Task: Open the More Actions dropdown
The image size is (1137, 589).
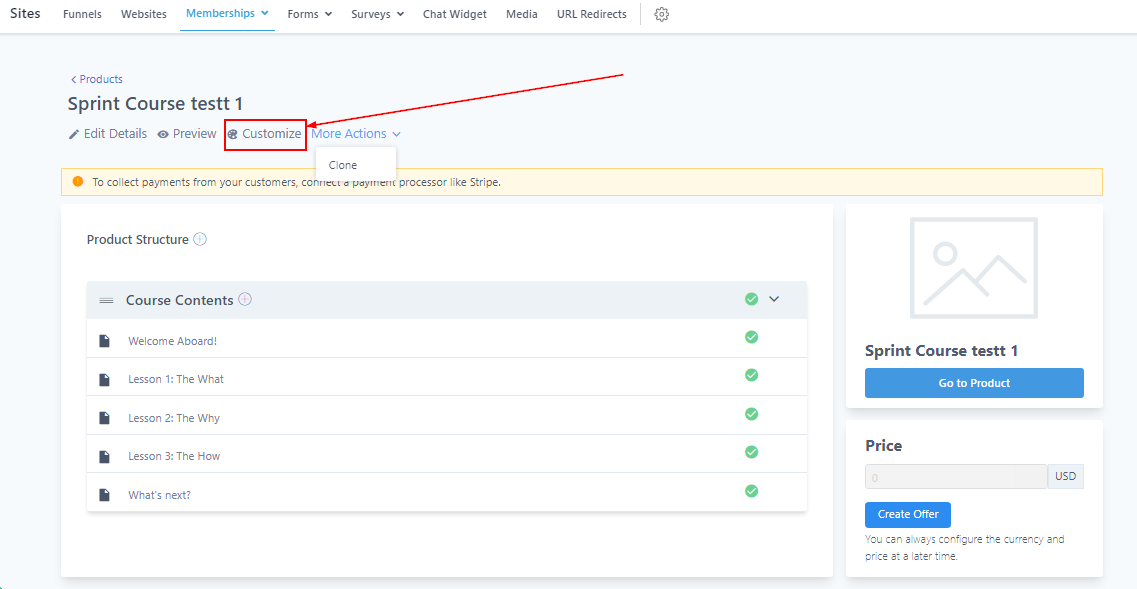Action: (x=355, y=134)
